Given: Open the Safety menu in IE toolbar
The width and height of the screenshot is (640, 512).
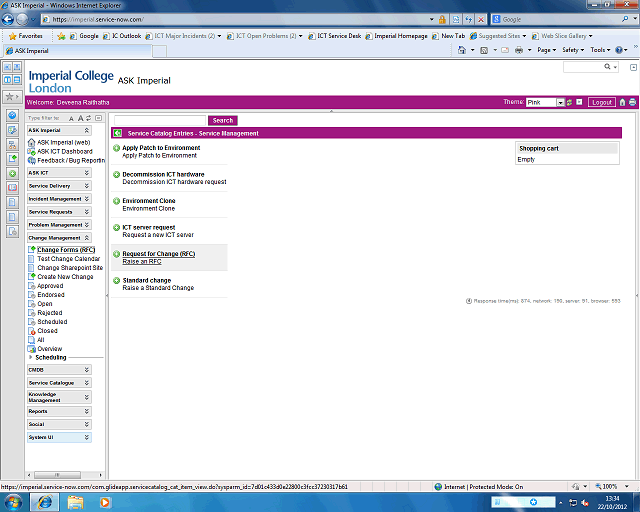Looking at the screenshot, I should [x=573, y=49].
